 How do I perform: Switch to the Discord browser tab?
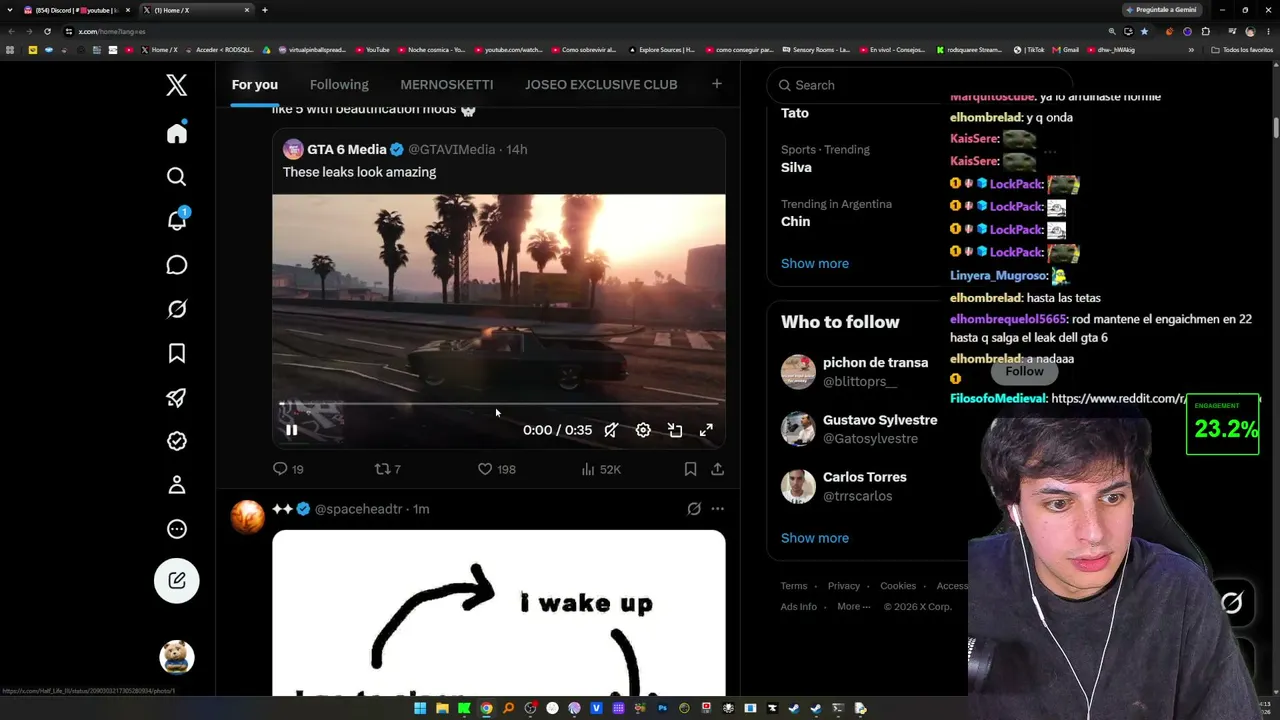click(x=77, y=10)
